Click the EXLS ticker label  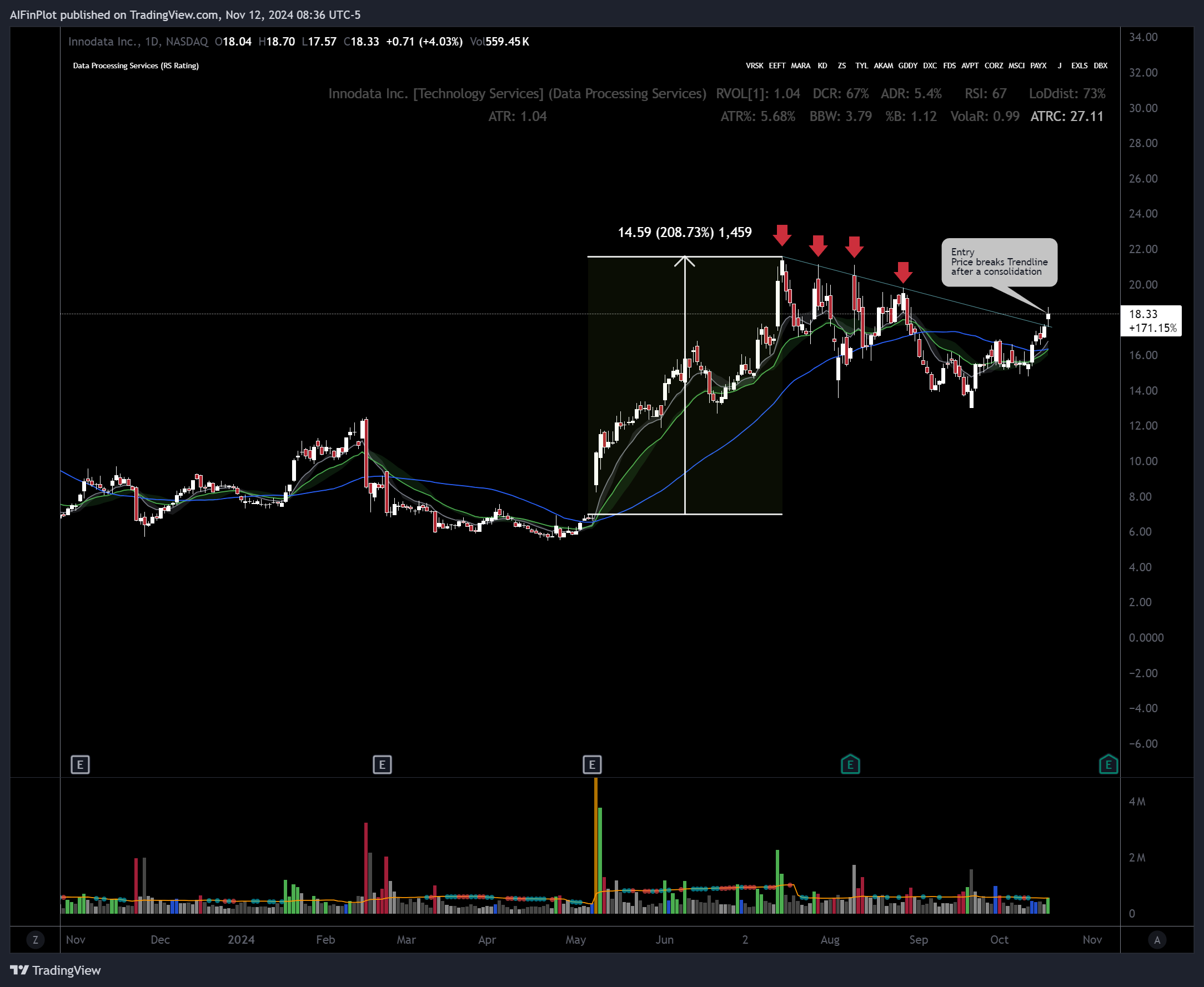[x=1080, y=66]
